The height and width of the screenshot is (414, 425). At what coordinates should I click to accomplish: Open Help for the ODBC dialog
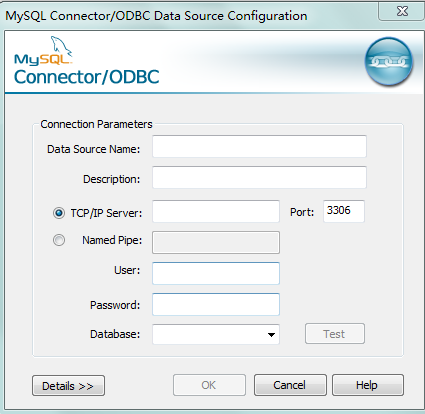368,385
